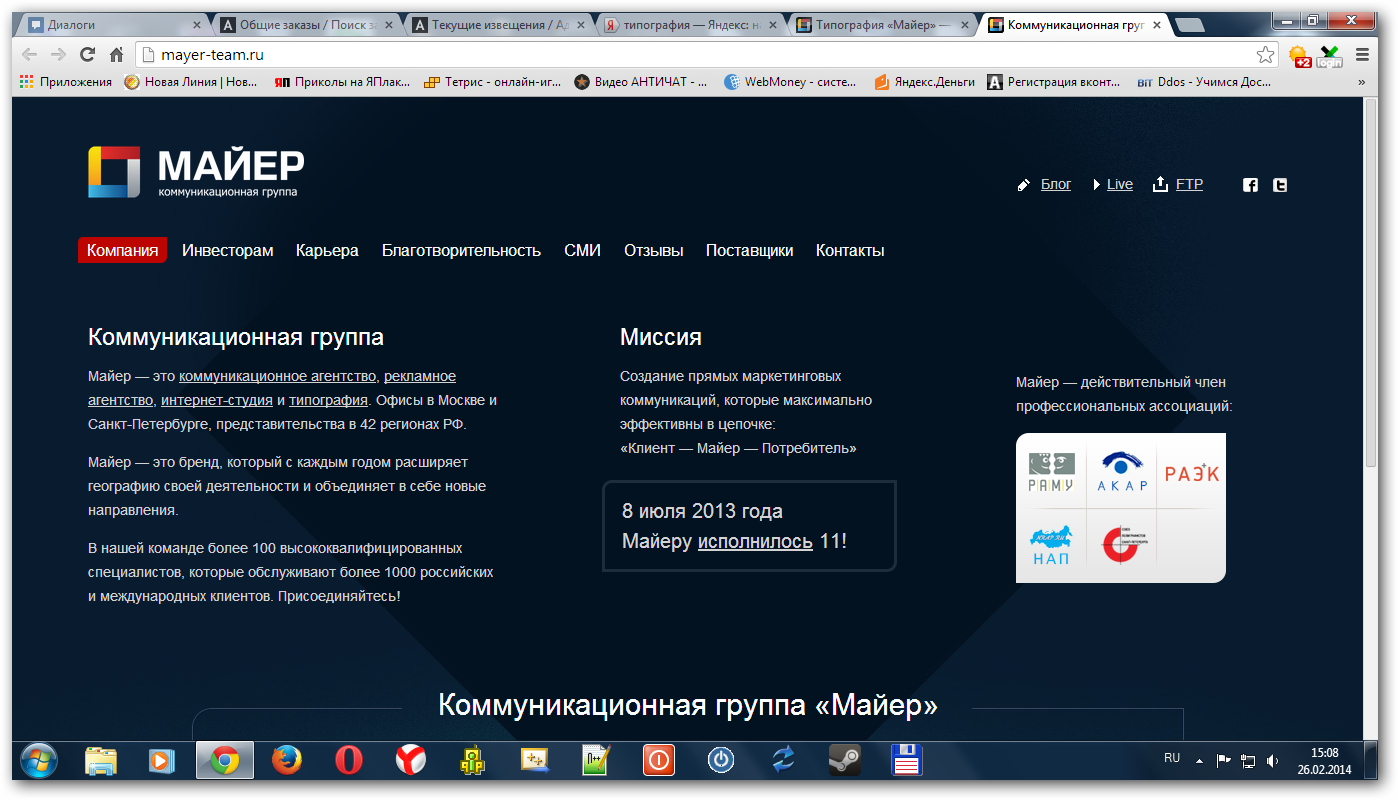Open Windows Explorer folder in taskbar
Viewport: 1398px width, 800px height.
click(x=101, y=760)
